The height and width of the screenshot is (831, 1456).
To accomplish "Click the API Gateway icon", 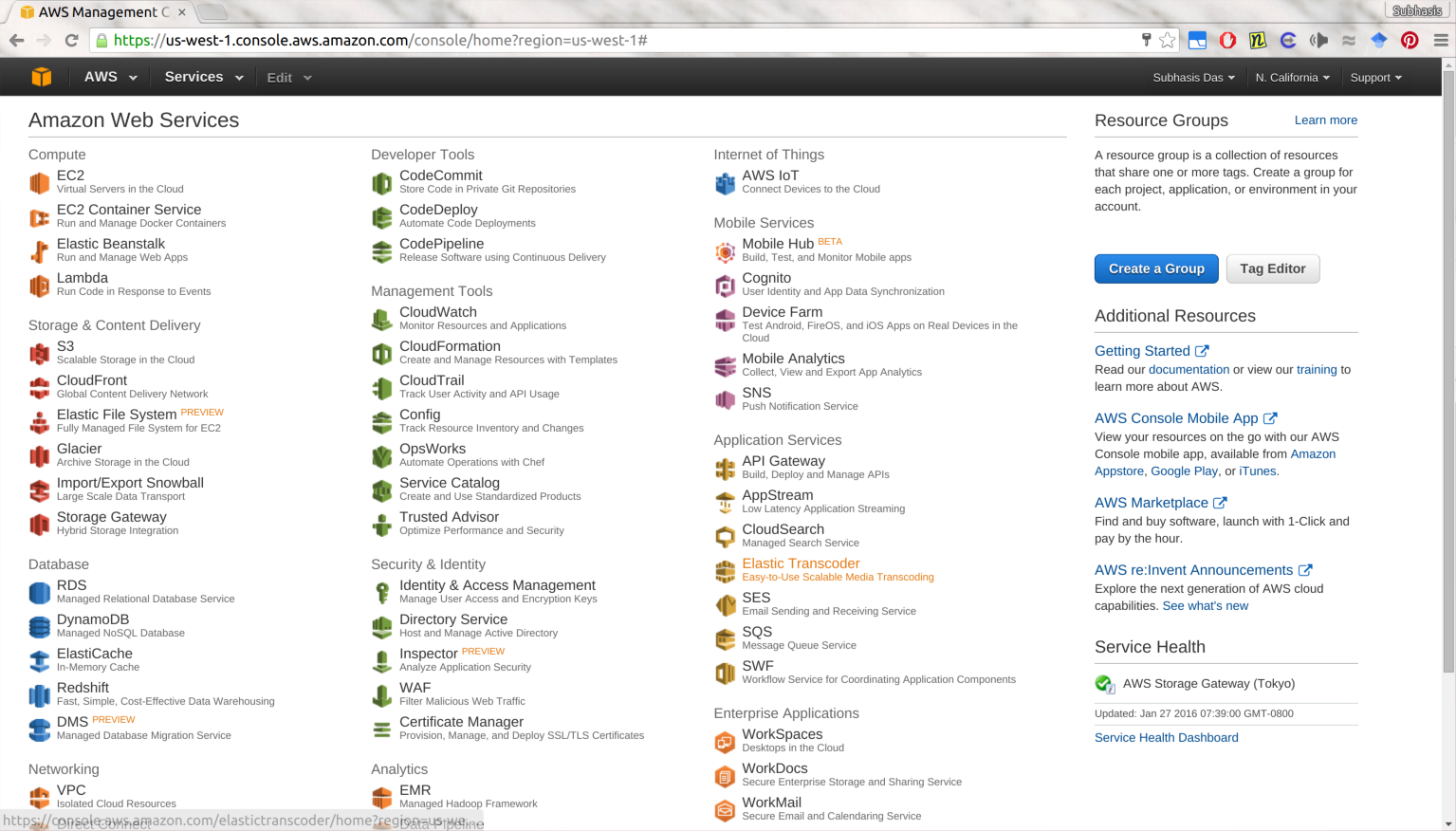I will pos(725,469).
